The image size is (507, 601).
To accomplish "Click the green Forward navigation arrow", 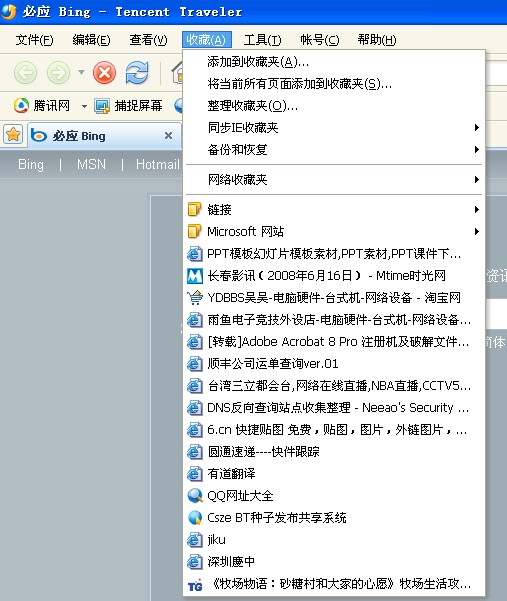I will (x=58, y=72).
